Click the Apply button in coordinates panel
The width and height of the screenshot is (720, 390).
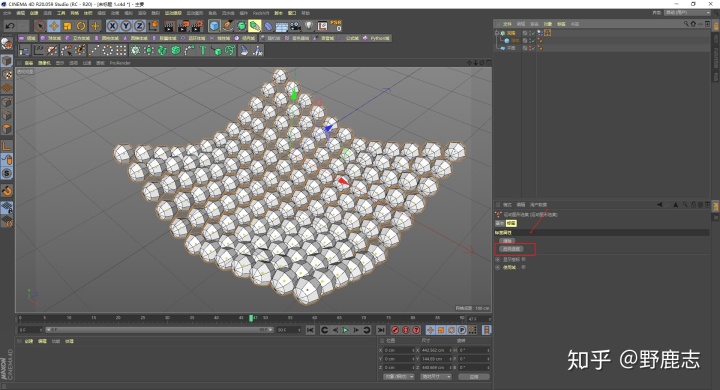[x=474, y=377]
